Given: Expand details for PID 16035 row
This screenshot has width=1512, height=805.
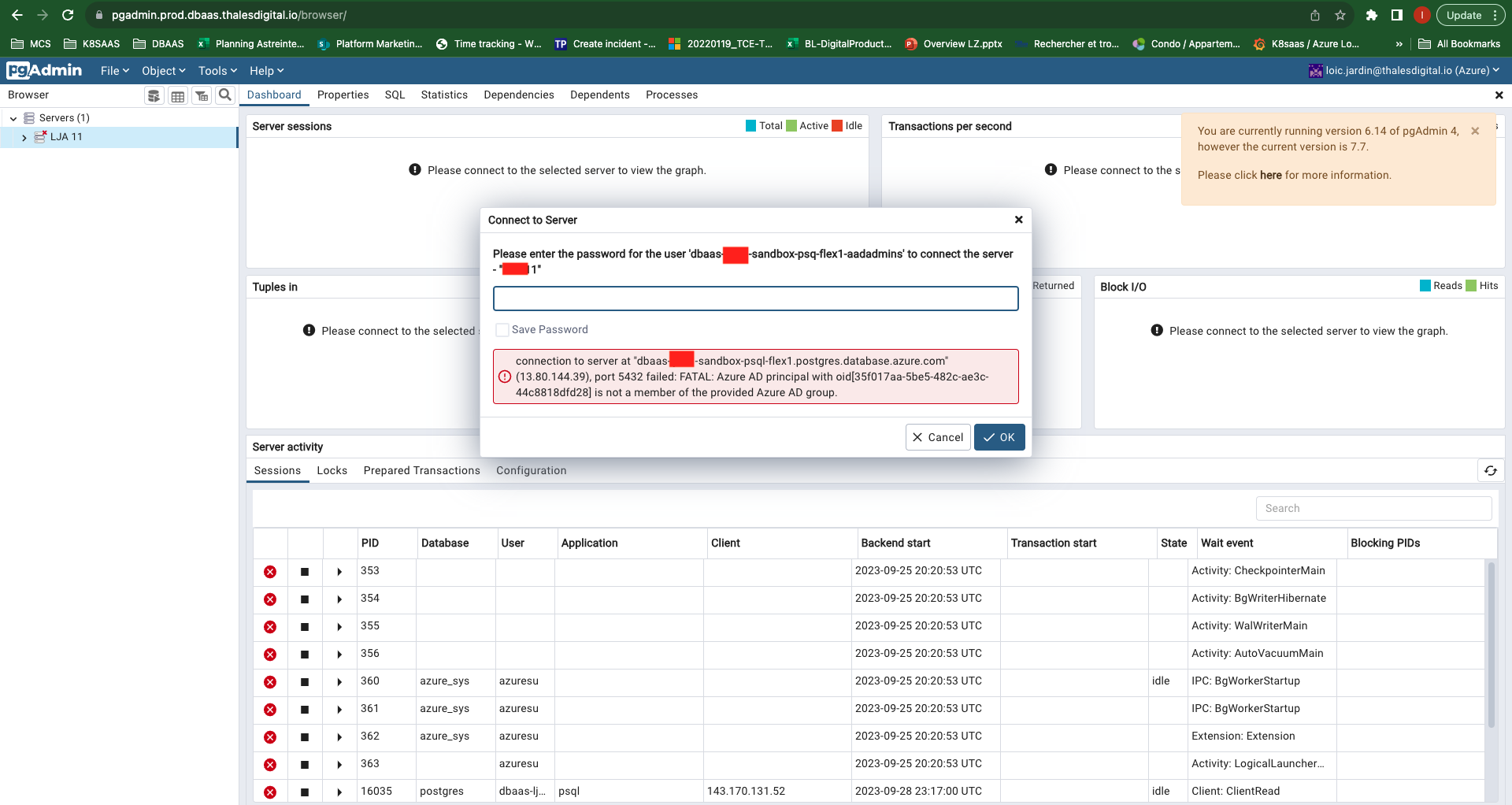Looking at the screenshot, I should tap(339, 792).
